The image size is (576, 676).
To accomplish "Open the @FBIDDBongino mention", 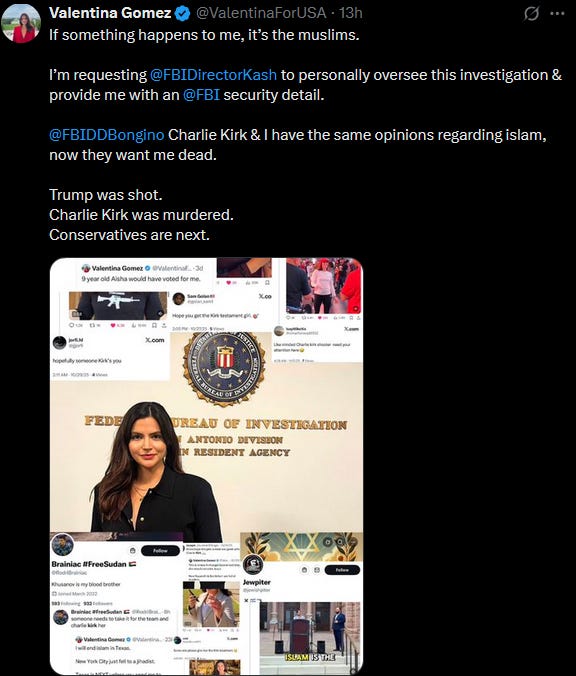I will point(106,135).
